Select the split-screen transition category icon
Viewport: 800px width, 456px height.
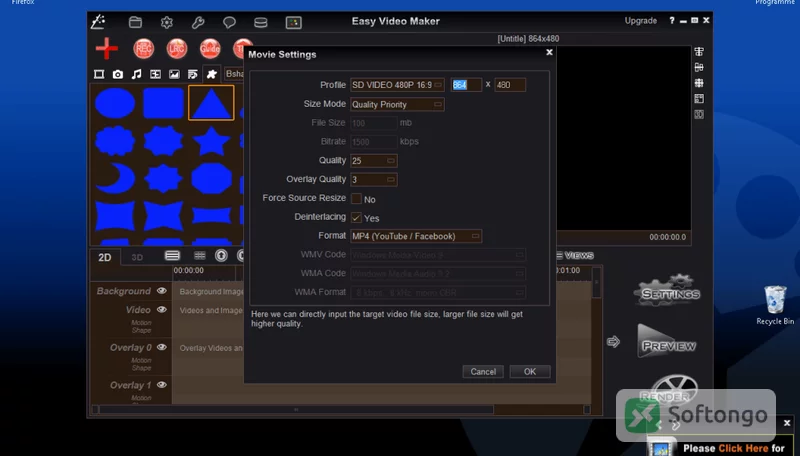coord(155,74)
